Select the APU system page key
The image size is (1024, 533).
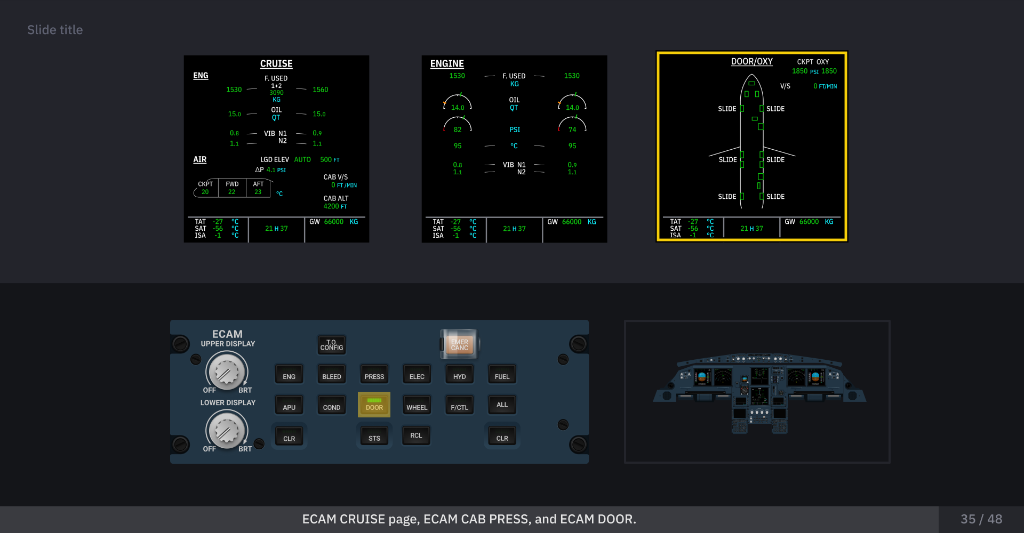(289, 406)
